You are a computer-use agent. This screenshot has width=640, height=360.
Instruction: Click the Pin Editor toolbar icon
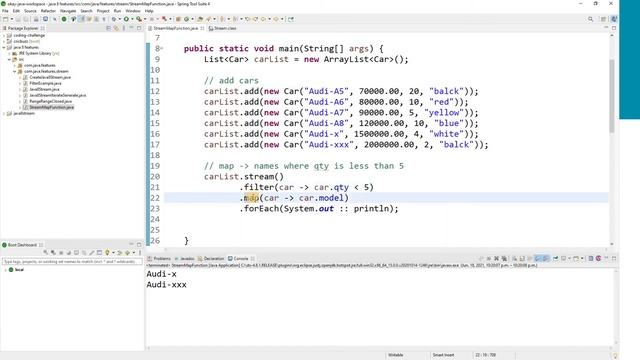click(x=291, y=19)
